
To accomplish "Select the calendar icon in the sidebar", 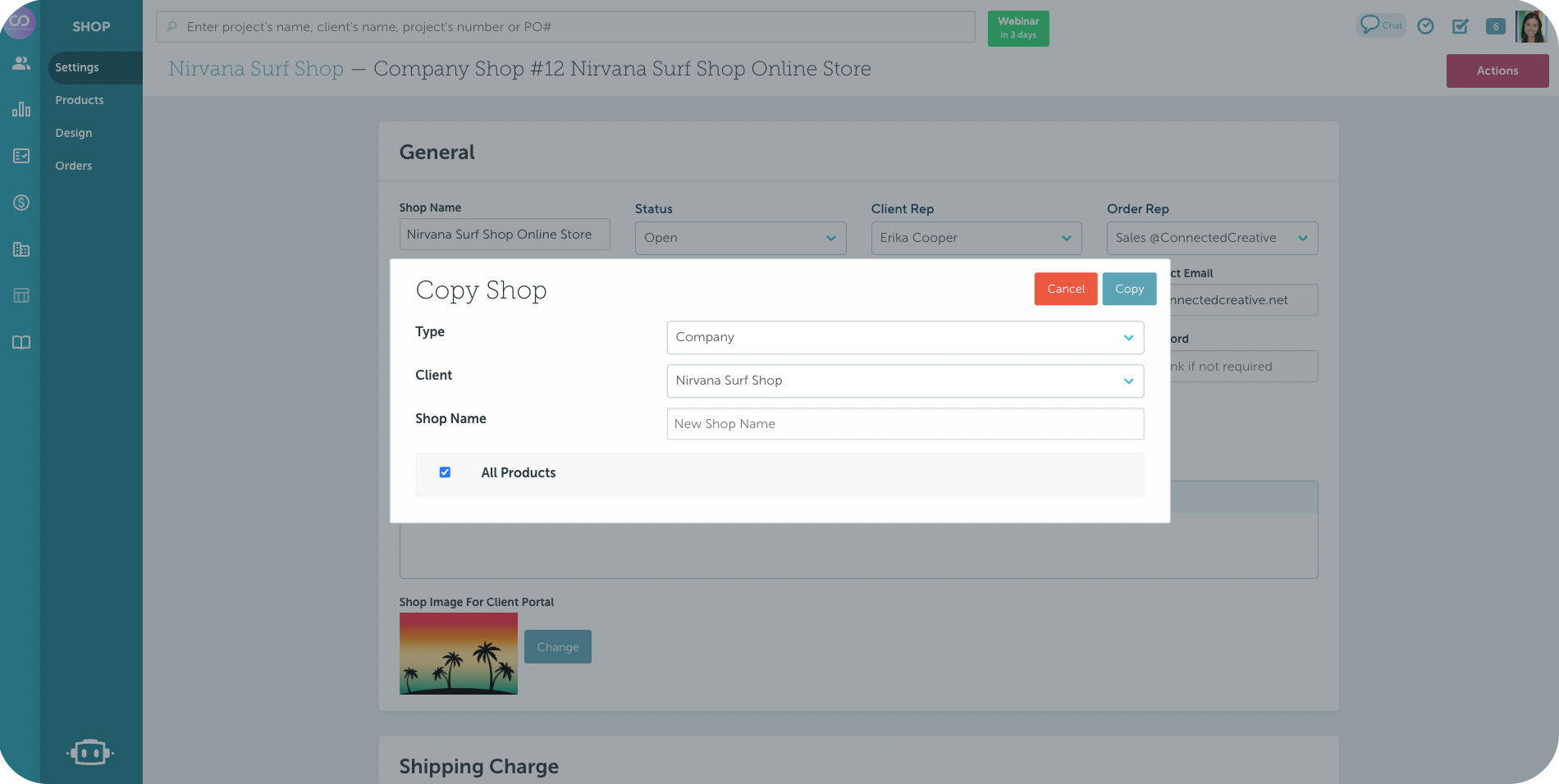I will click(x=21, y=296).
